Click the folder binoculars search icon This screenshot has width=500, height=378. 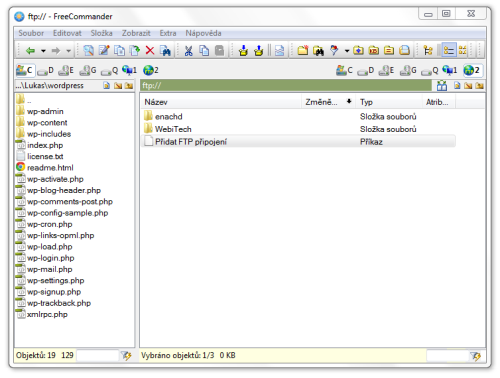coord(319,51)
